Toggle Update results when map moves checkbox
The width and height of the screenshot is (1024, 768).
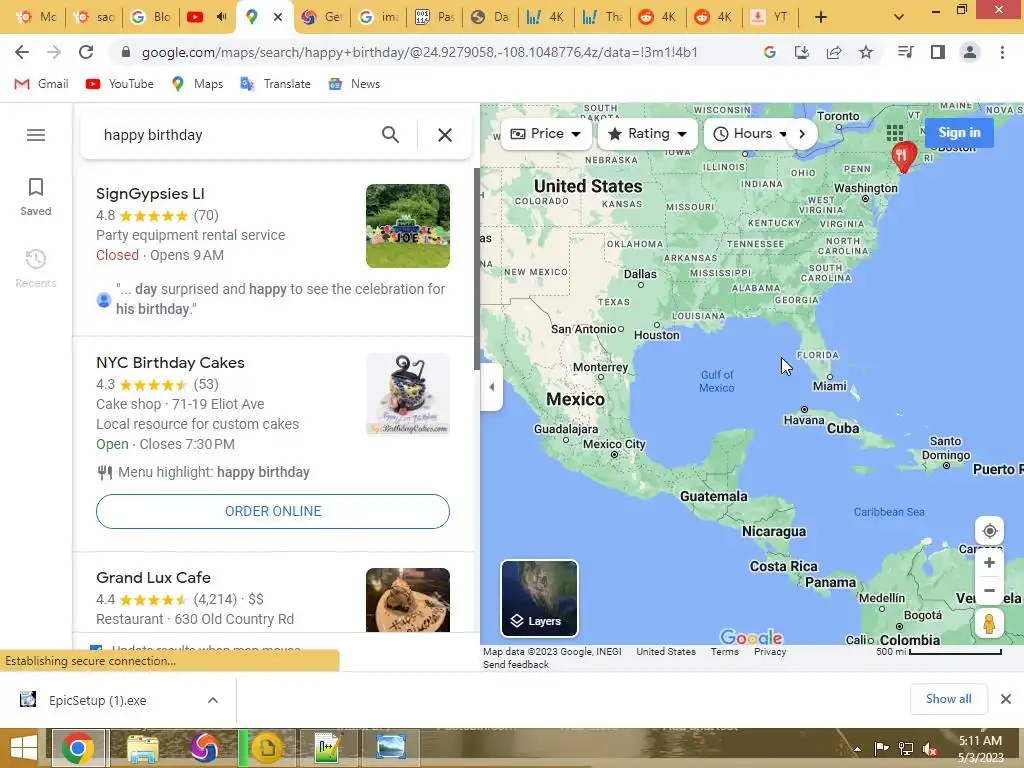point(96,648)
